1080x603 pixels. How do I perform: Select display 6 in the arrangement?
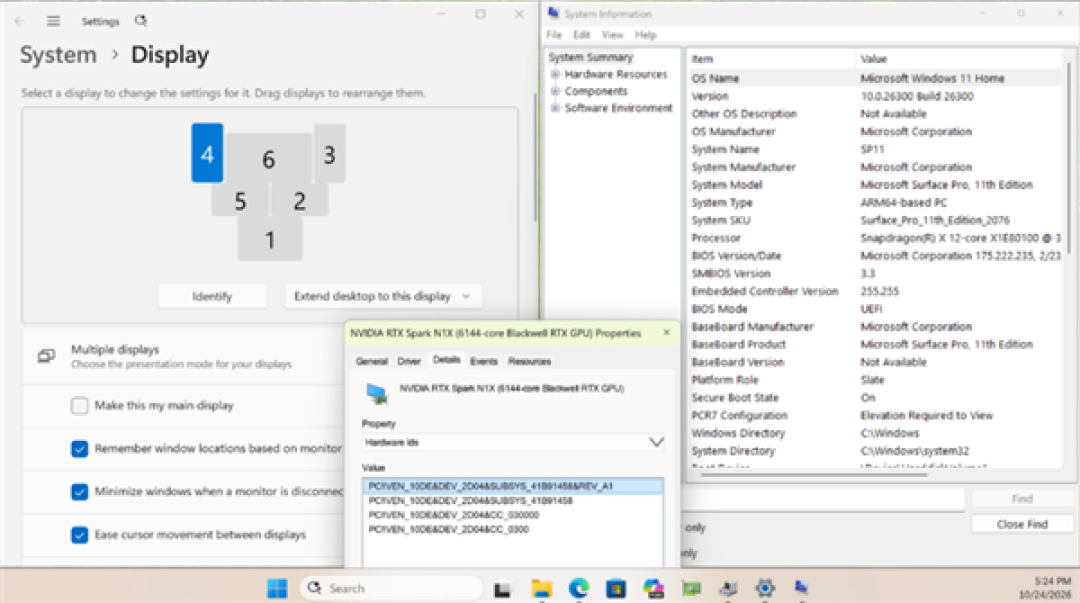pyautogui.click(x=269, y=159)
